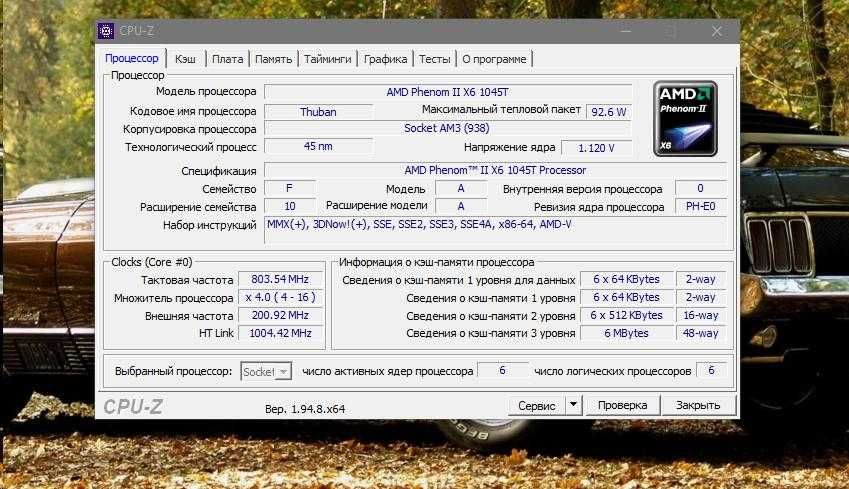Click the thermal package value 92.6 W

coord(609,112)
